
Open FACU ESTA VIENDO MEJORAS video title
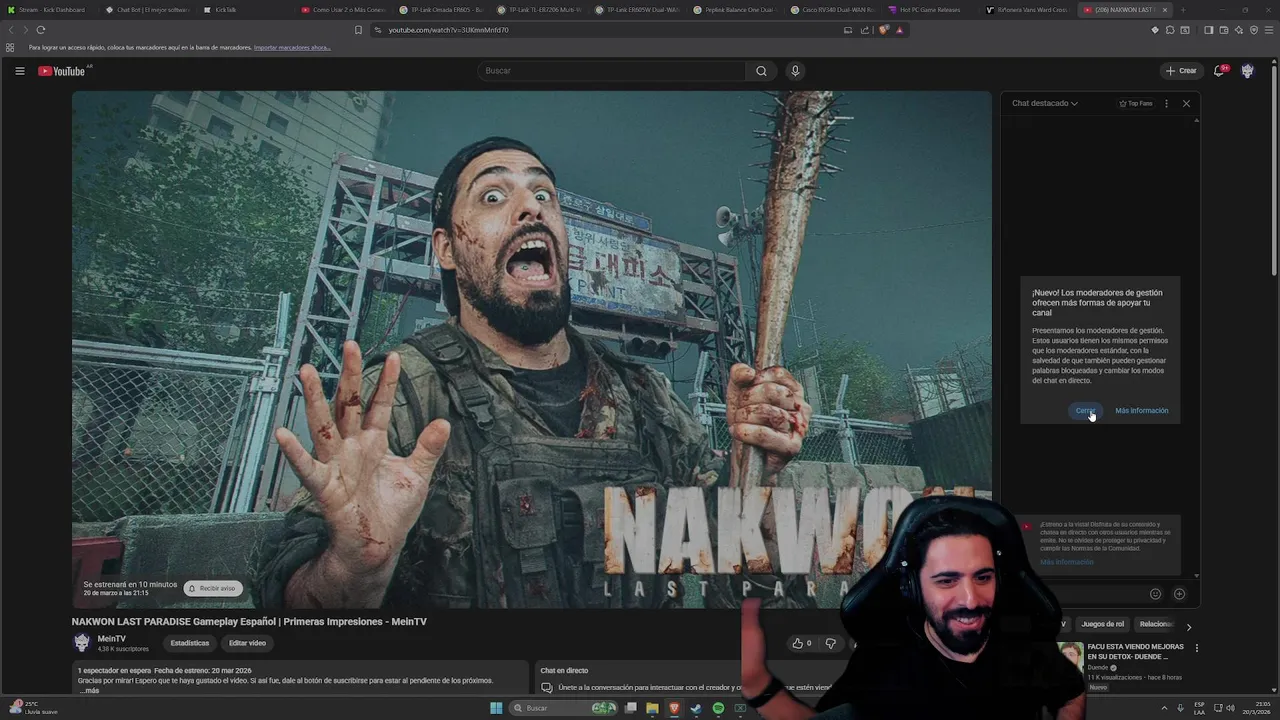(1136, 652)
